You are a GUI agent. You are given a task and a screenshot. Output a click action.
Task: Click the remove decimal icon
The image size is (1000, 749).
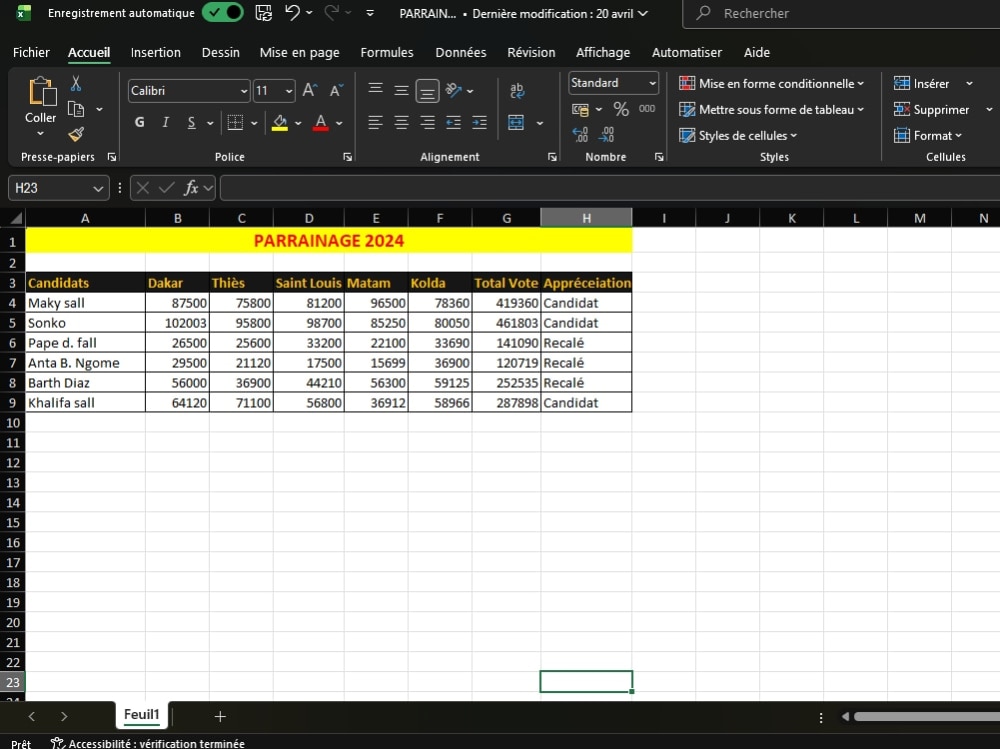(x=607, y=135)
